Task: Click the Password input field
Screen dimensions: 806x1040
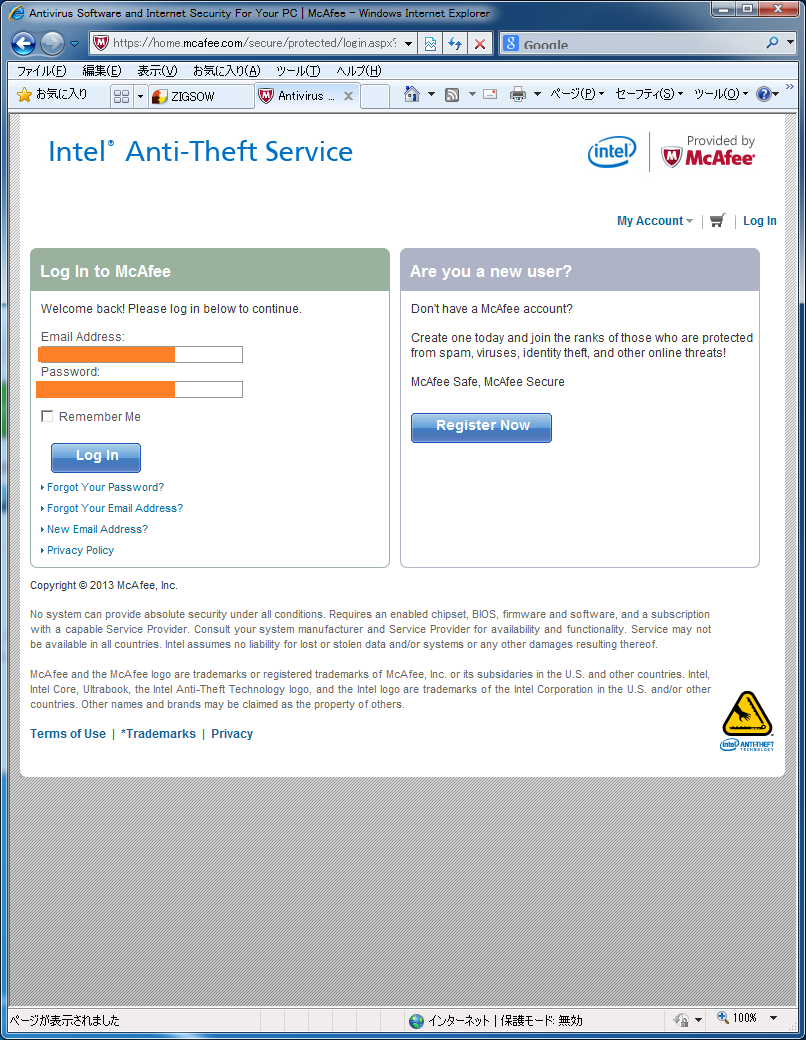Action: (x=139, y=389)
